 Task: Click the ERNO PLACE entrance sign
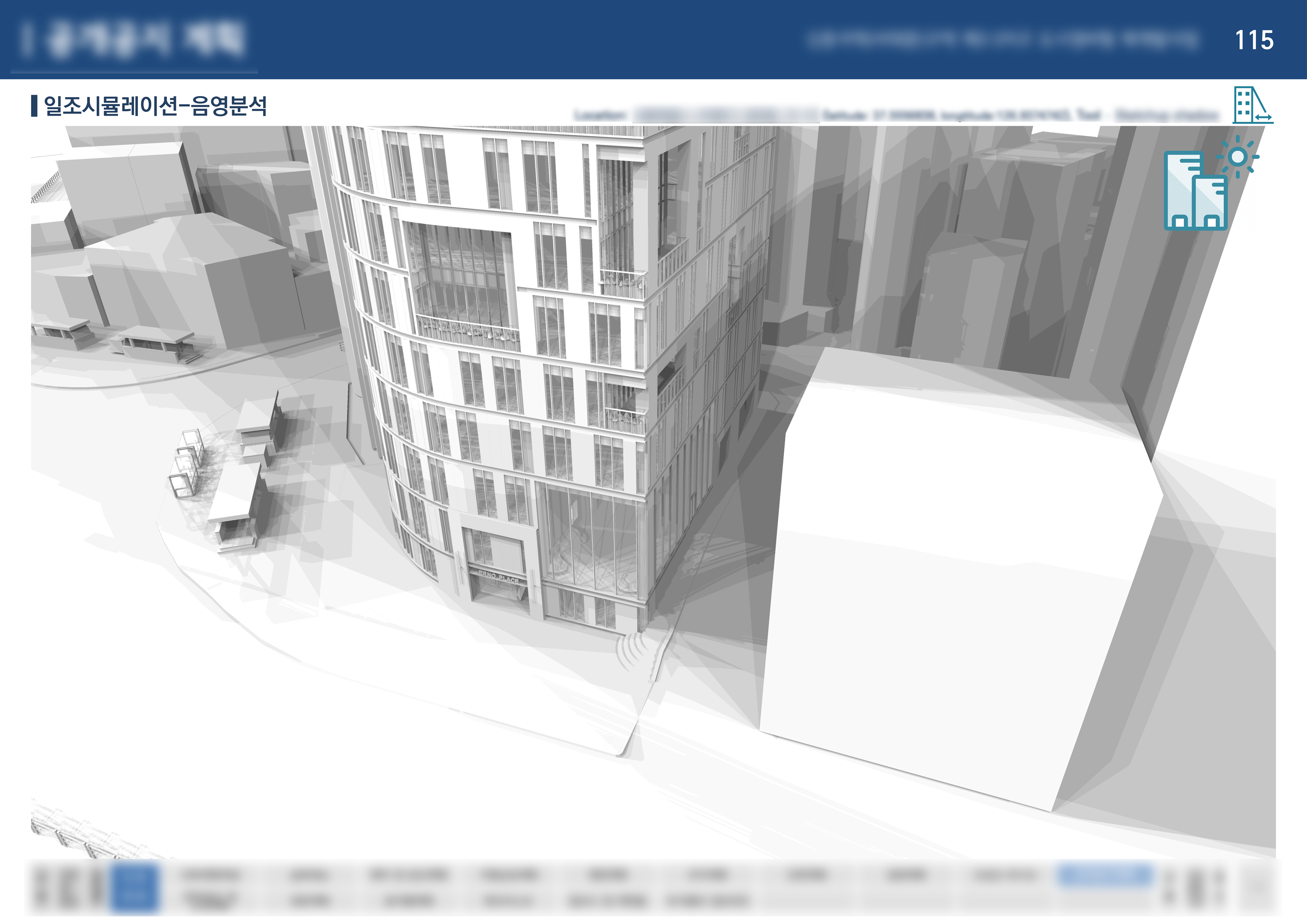499,577
